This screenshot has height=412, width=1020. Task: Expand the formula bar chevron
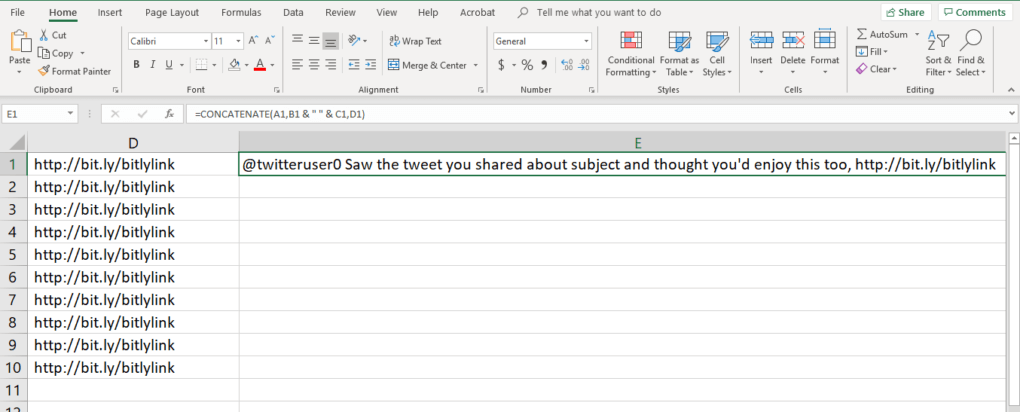pos(1009,114)
